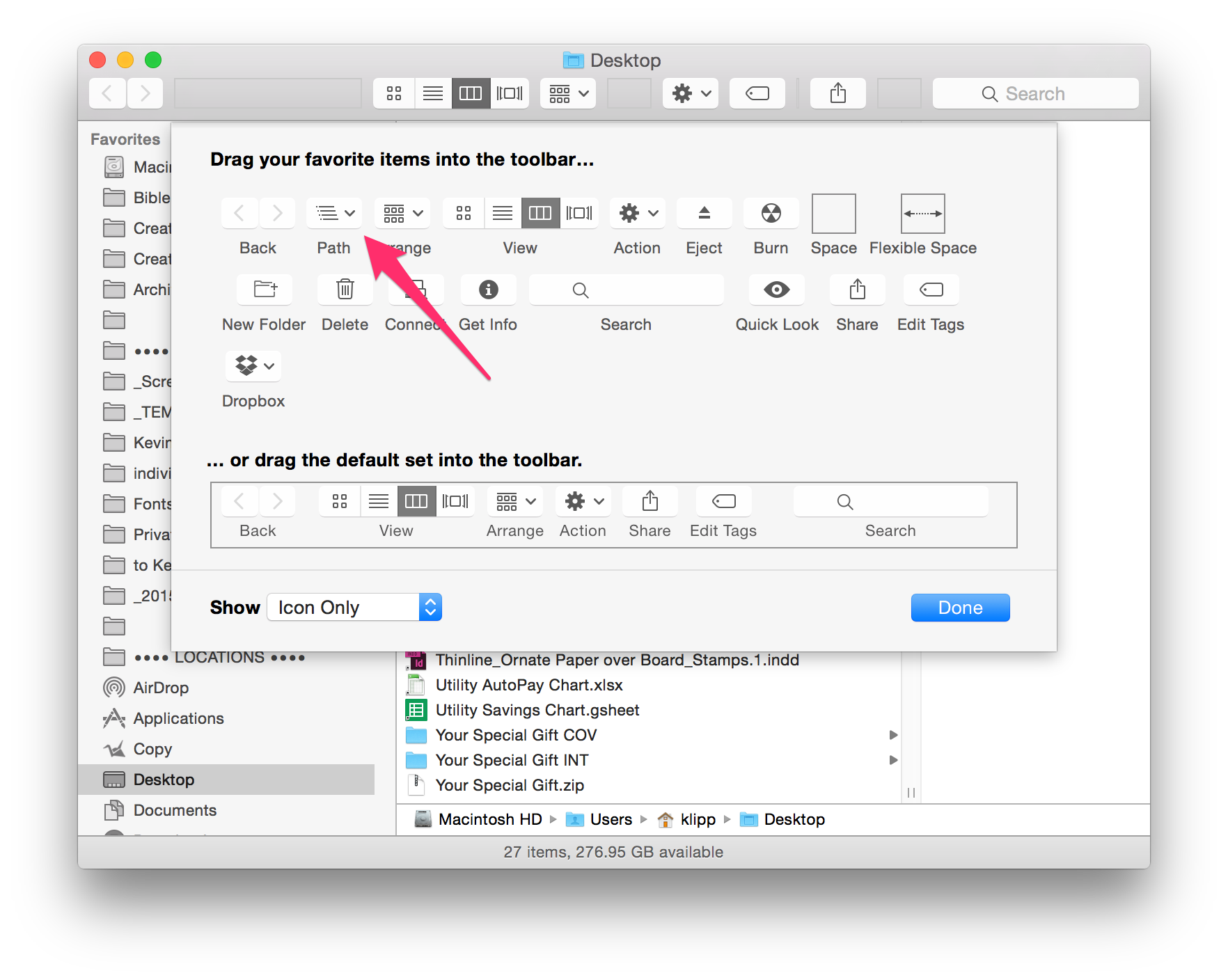This screenshot has height=980, width=1228.
Task: Select the Get Info icon
Action: click(x=489, y=290)
